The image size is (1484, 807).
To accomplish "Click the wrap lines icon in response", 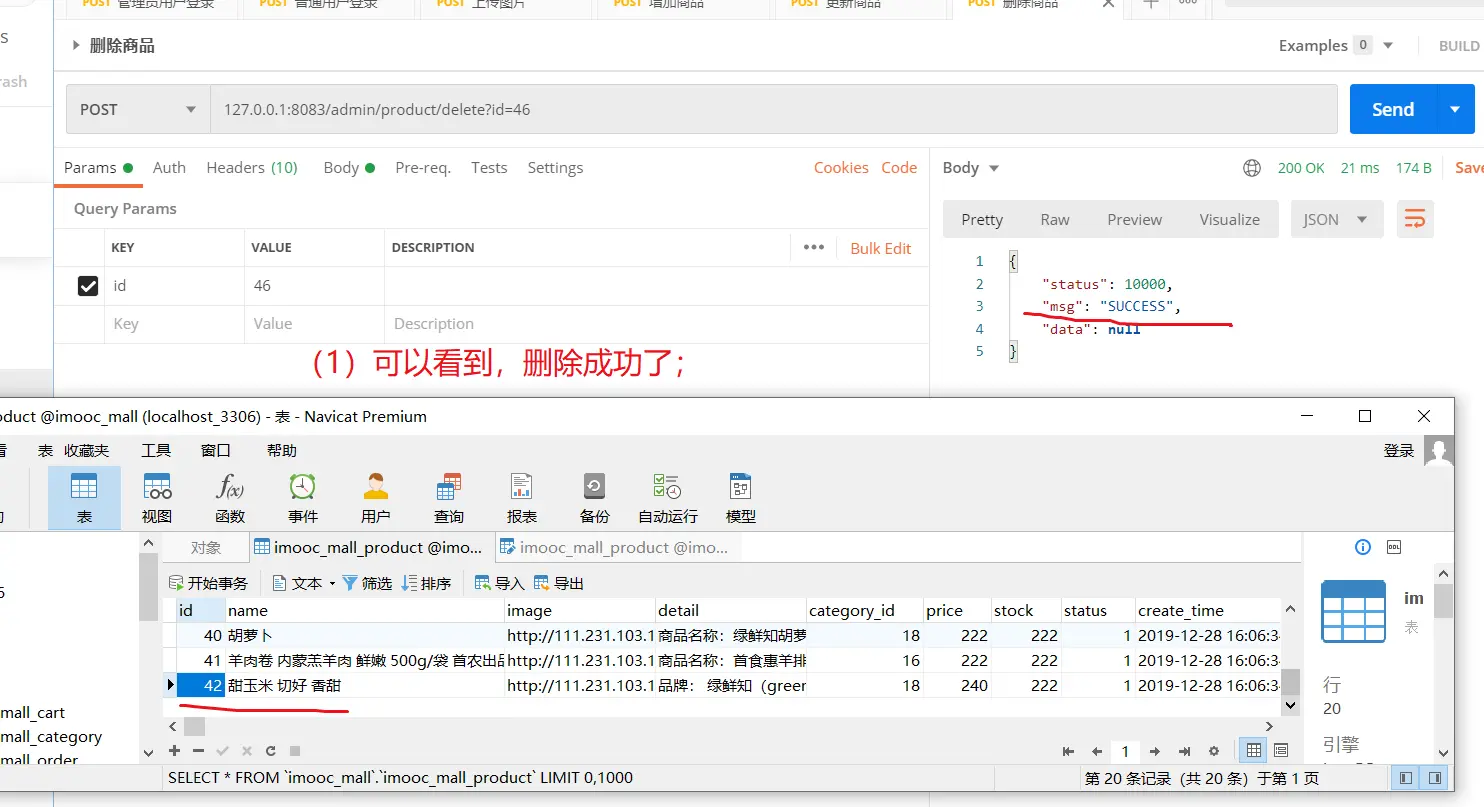I will [x=1415, y=219].
